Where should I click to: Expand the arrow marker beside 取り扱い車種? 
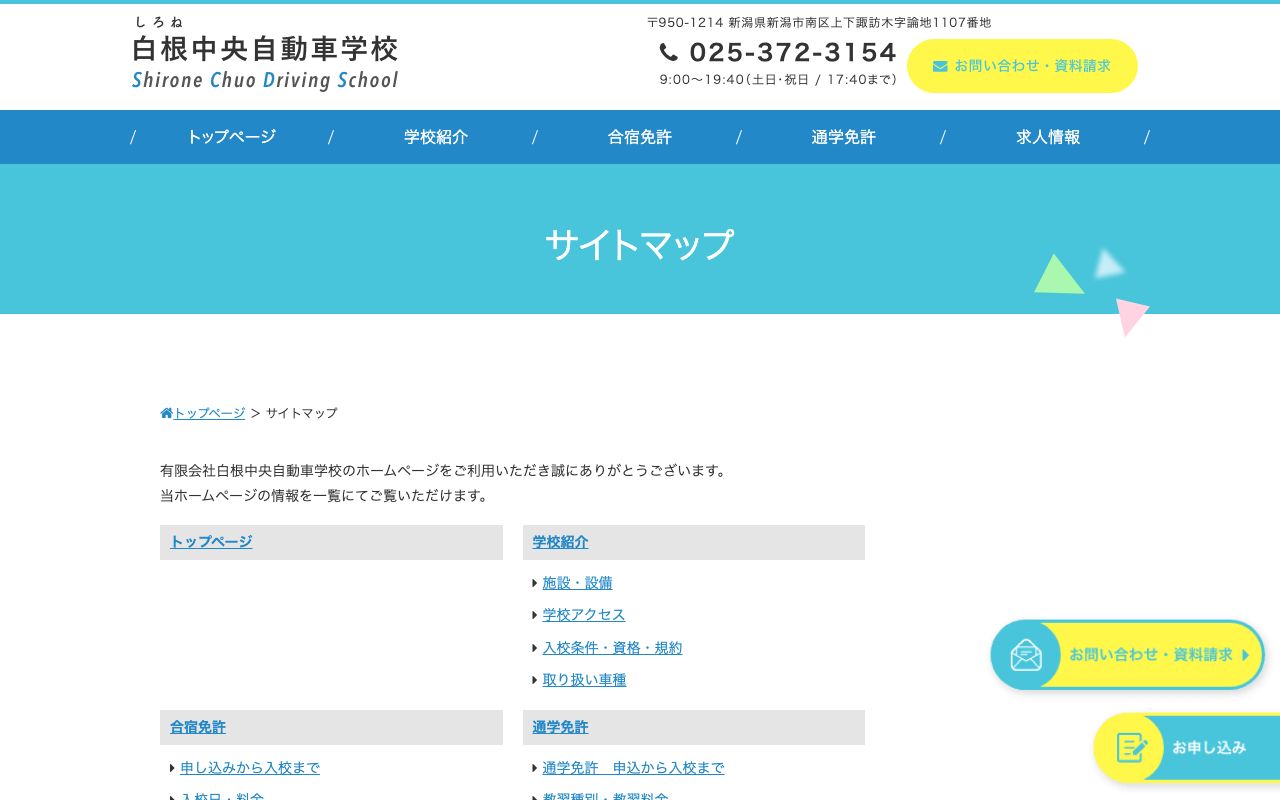click(x=535, y=679)
